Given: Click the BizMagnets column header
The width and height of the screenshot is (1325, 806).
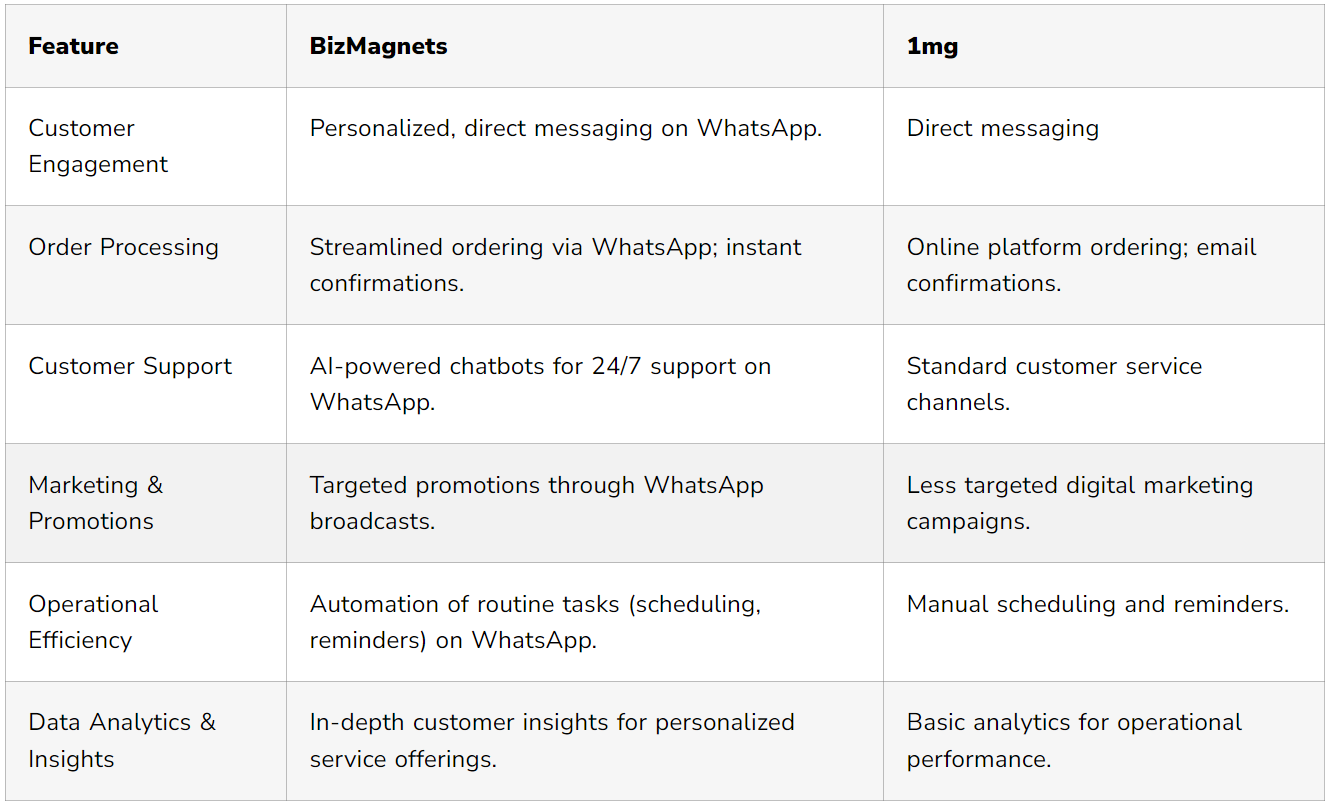Looking at the screenshot, I should (x=378, y=46).
